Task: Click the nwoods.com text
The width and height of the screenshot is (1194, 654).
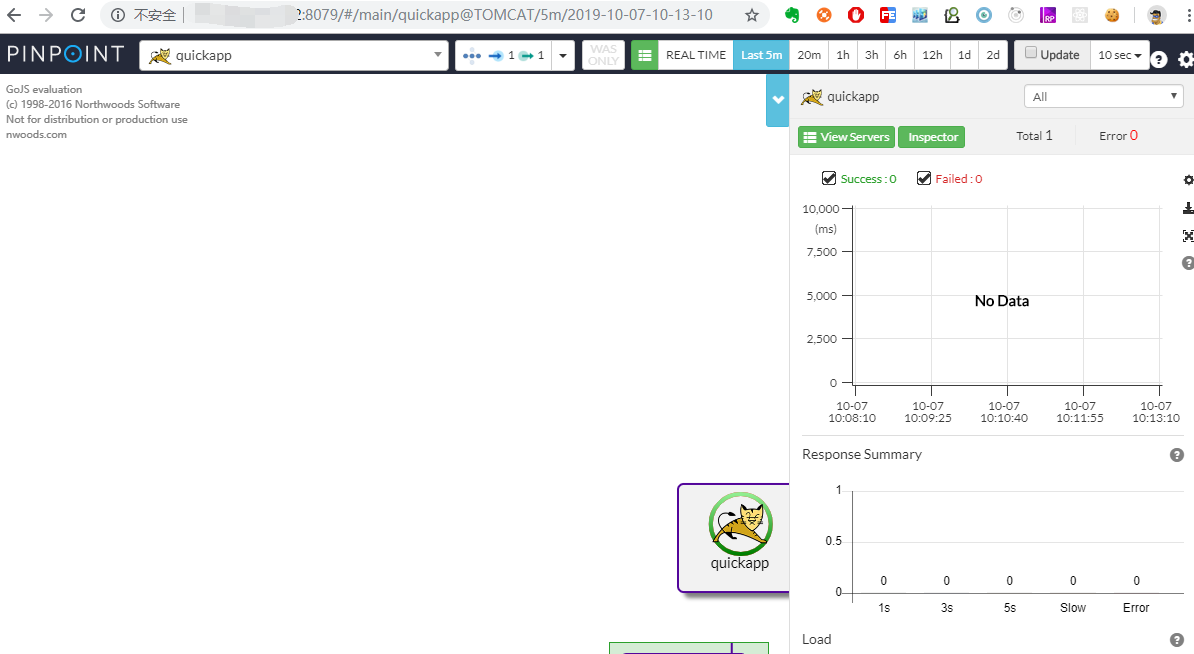Action: pos(37,134)
